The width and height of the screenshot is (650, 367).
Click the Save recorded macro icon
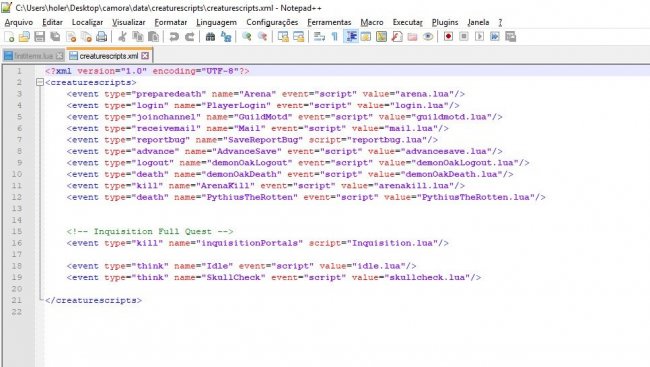511,37
